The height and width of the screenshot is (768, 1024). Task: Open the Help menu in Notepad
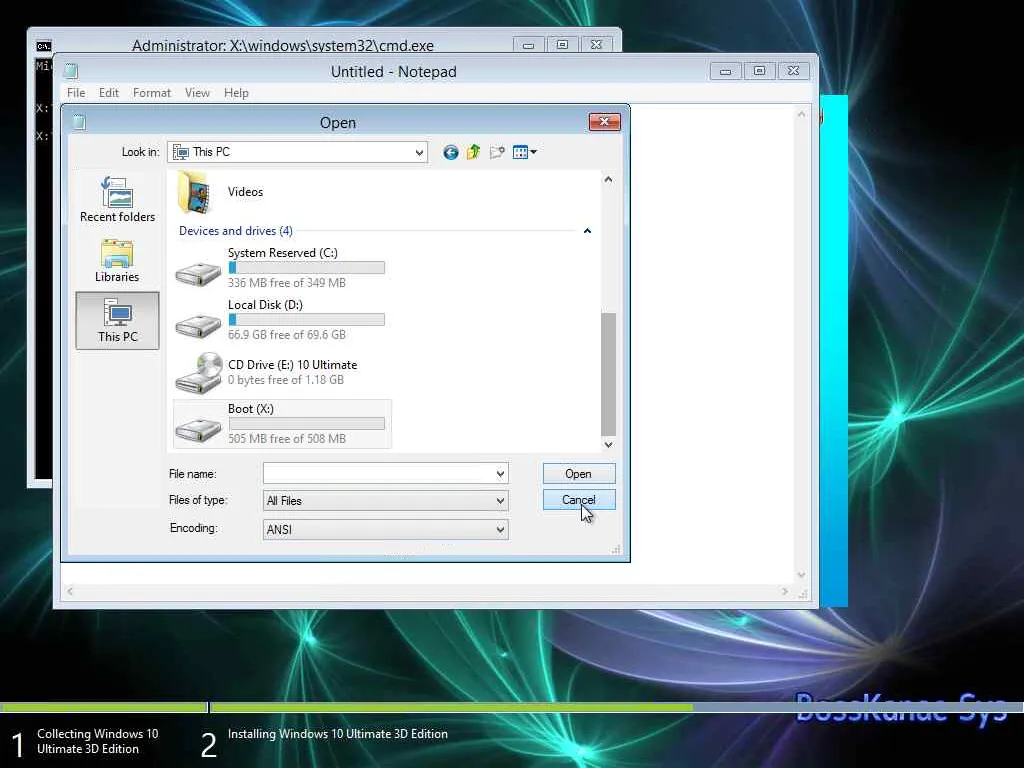(236, 93)
